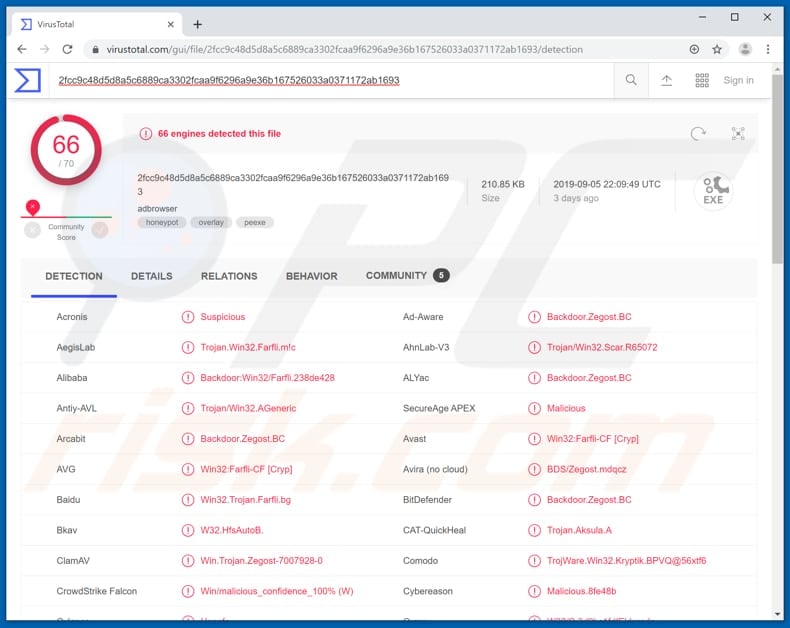Viewport: 790px width, 628px height.
Task: Click the similarity graph icon
Action: pos(738,134)
